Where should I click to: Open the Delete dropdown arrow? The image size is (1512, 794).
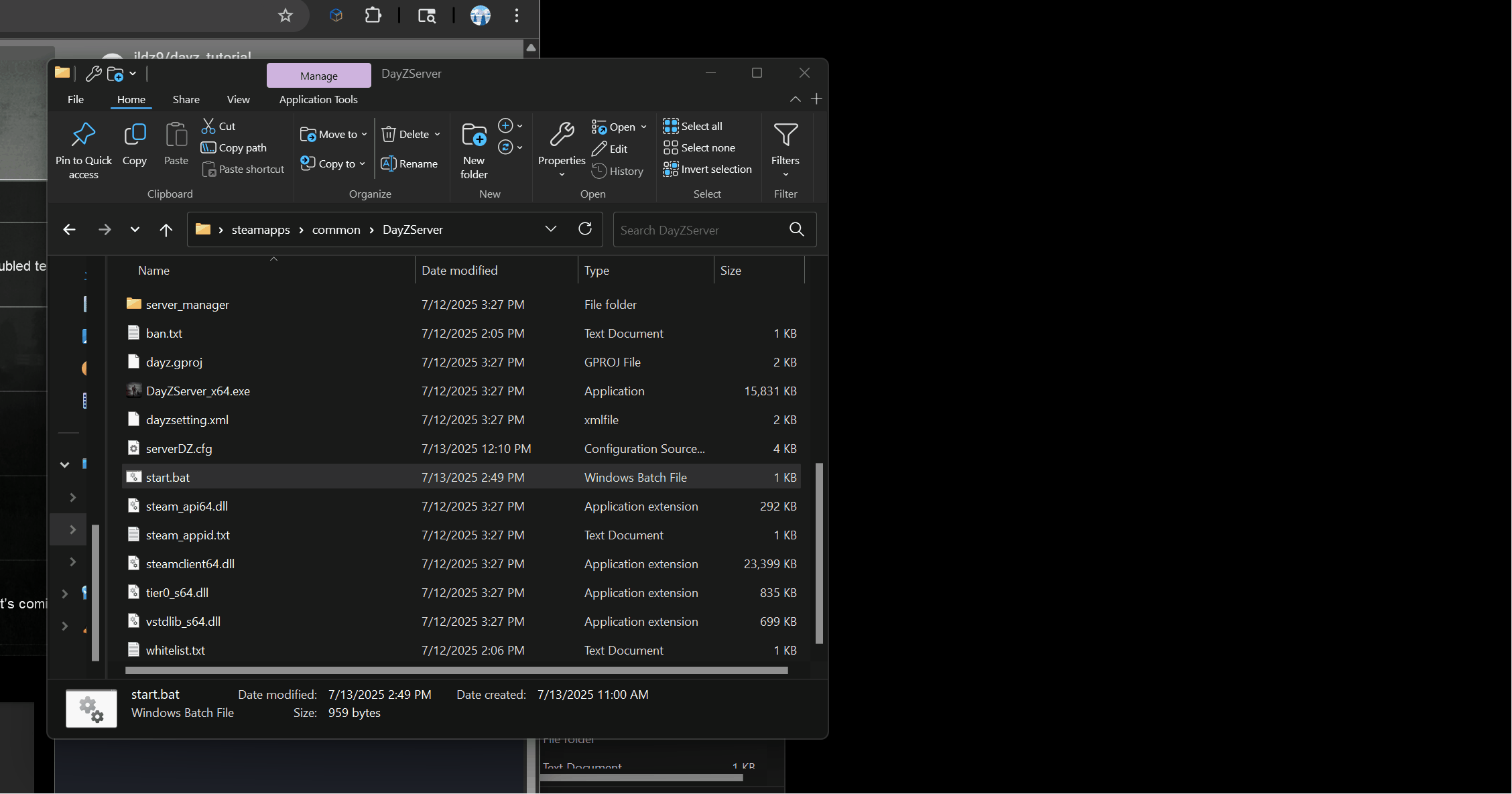[438, 135]
